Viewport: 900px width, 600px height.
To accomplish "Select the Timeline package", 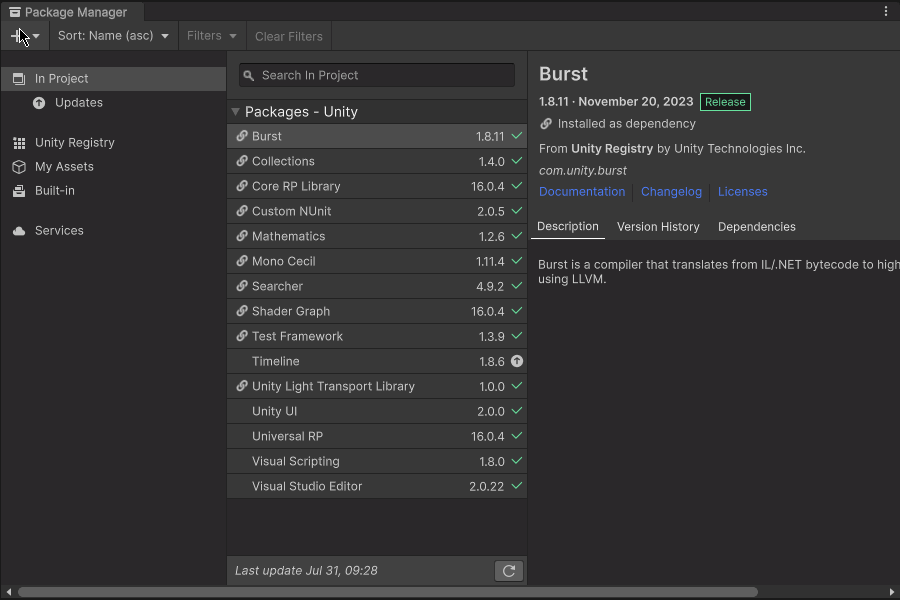I will (377, 361).
